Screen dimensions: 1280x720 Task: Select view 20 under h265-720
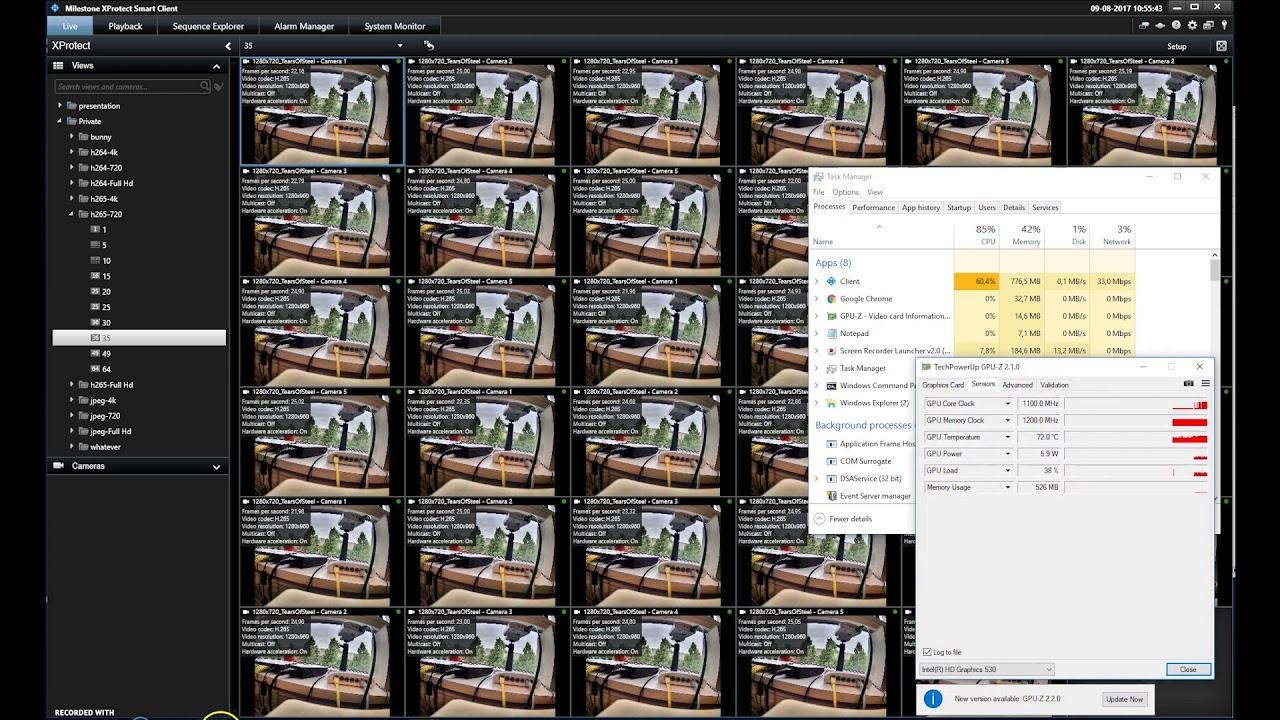[106, 292]
